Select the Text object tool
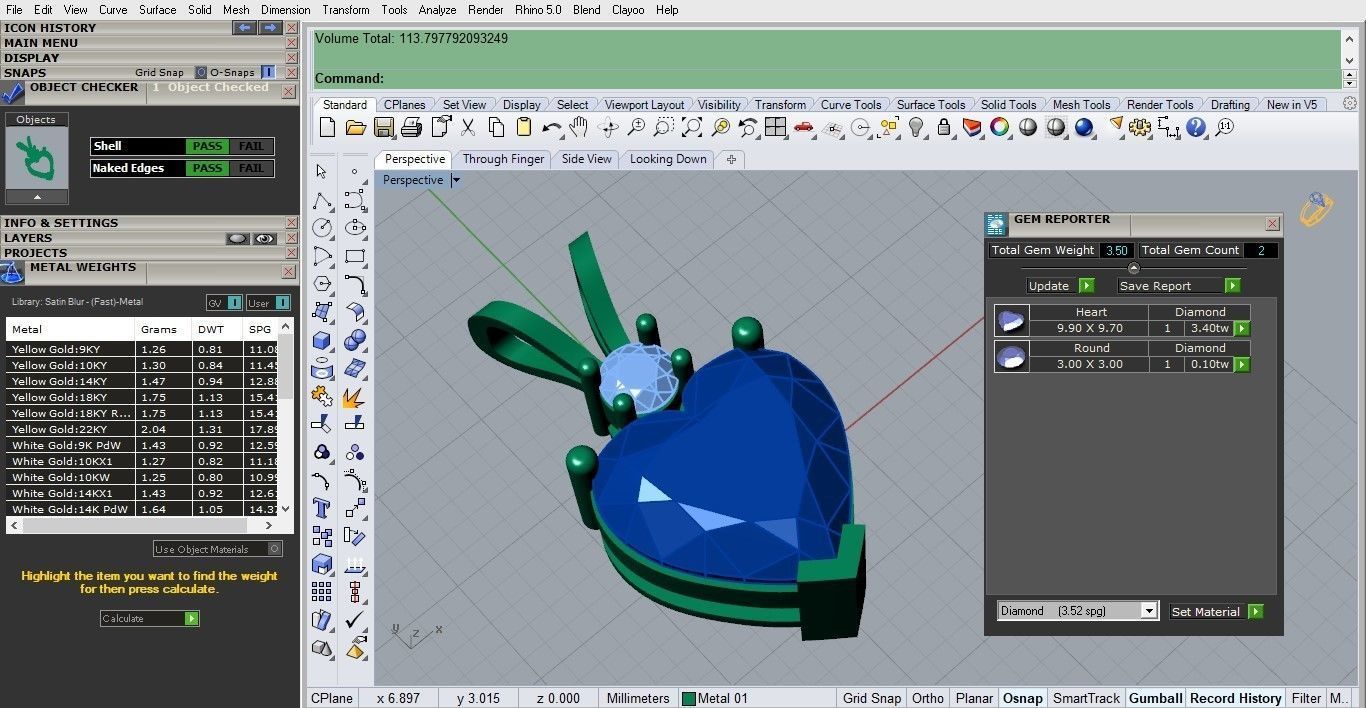The height and width of the screenshot is (708, 1366). [321, 508]
